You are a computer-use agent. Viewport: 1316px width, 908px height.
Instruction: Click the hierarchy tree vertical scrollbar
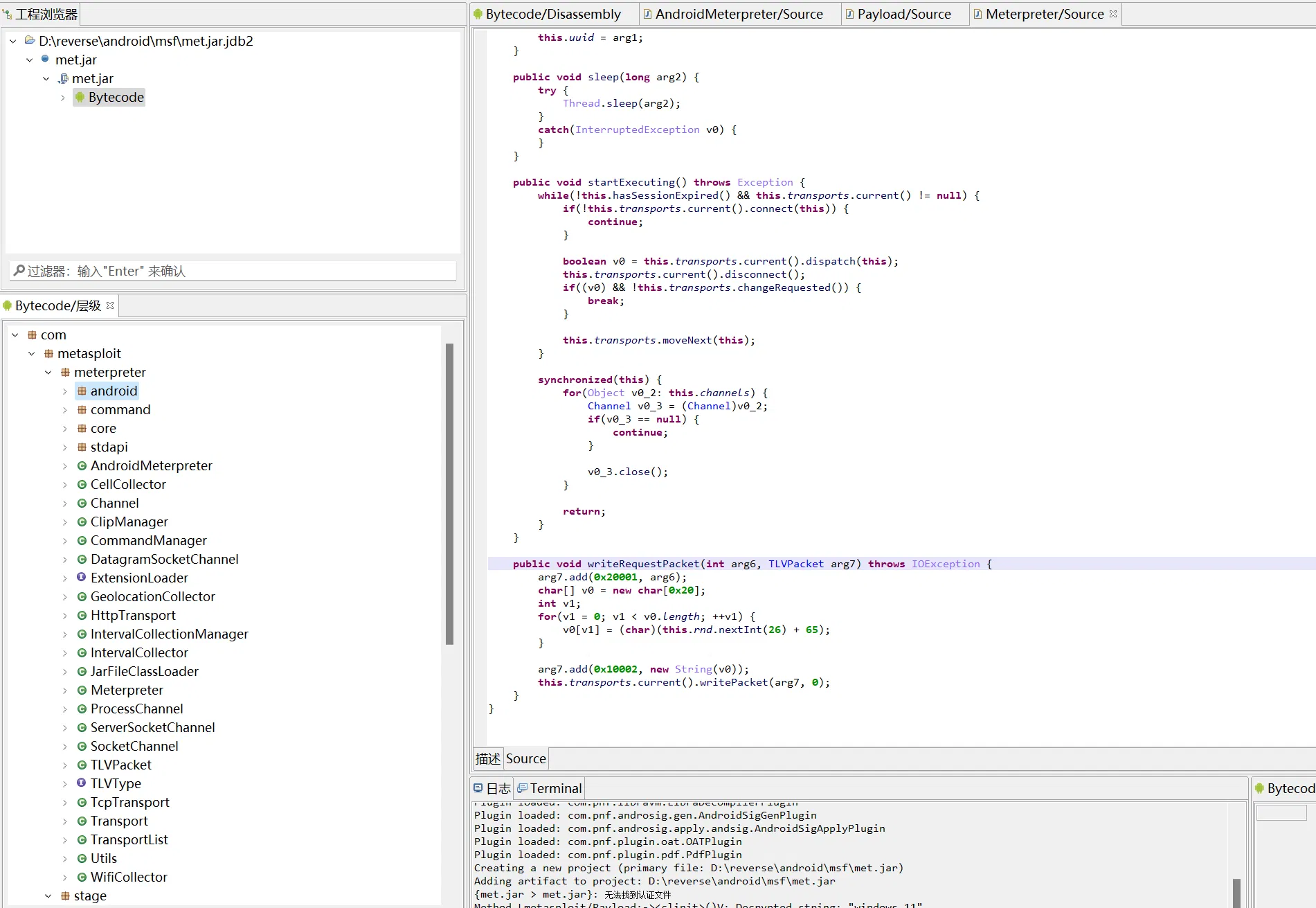[449, 494]
